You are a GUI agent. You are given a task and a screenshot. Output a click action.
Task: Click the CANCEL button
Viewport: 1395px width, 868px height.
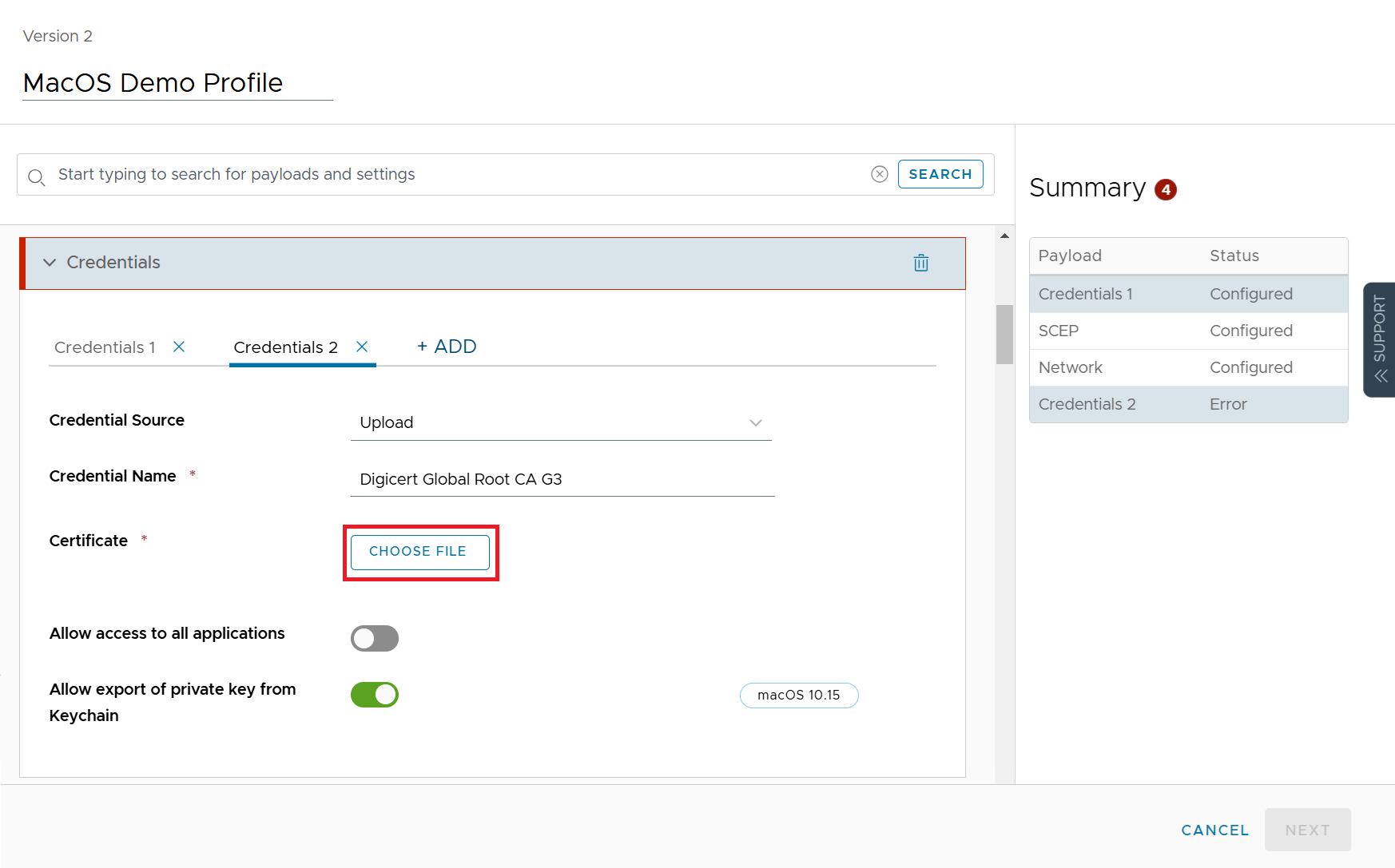[1214, 830]
